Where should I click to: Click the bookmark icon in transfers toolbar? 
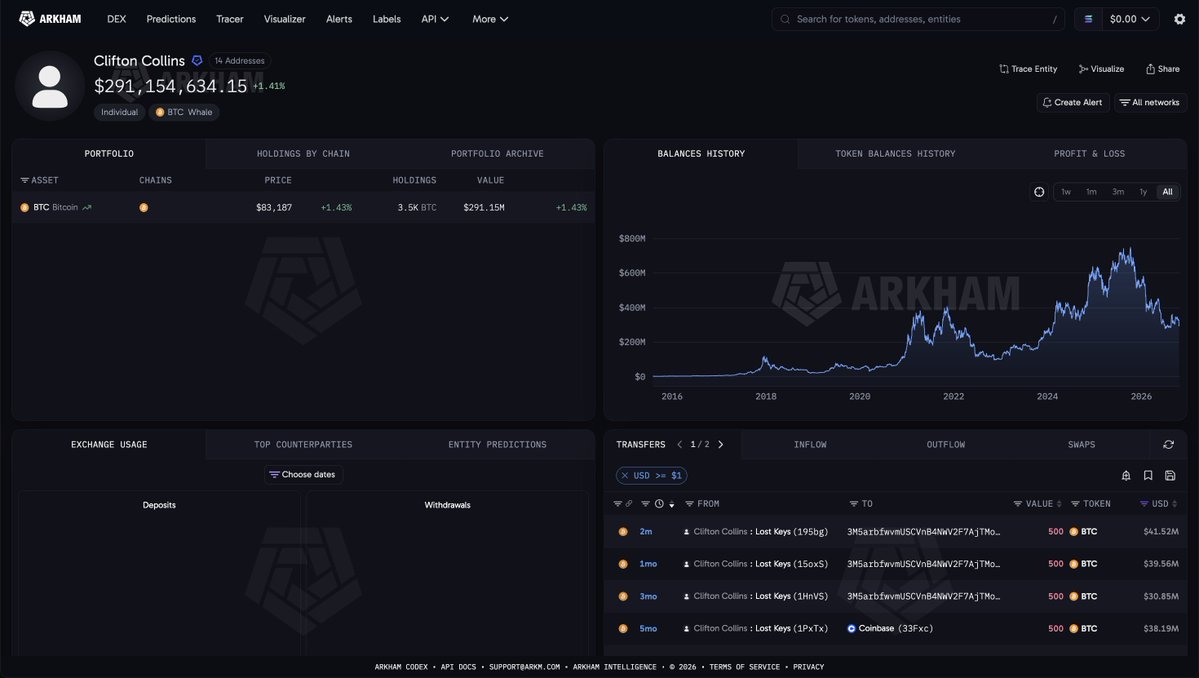1148,475
